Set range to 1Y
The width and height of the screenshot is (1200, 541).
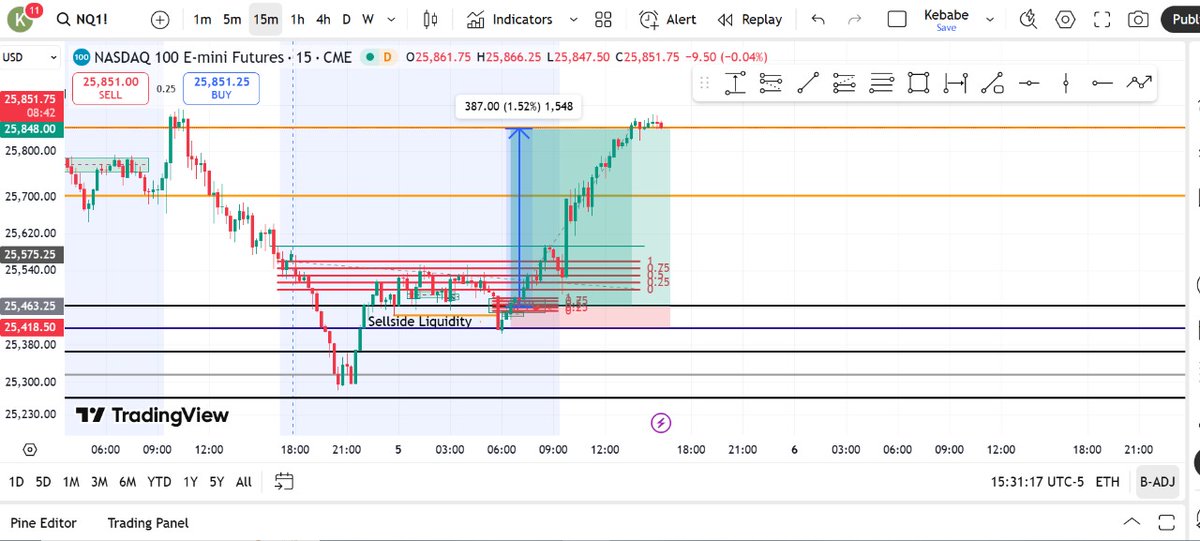[190, 482]
